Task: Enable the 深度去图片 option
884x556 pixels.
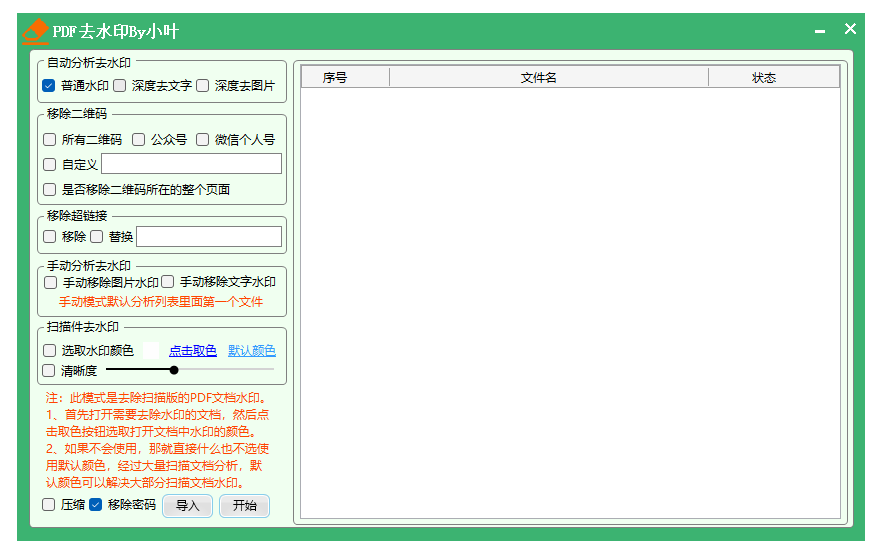Action: click(x=203, y=86)
